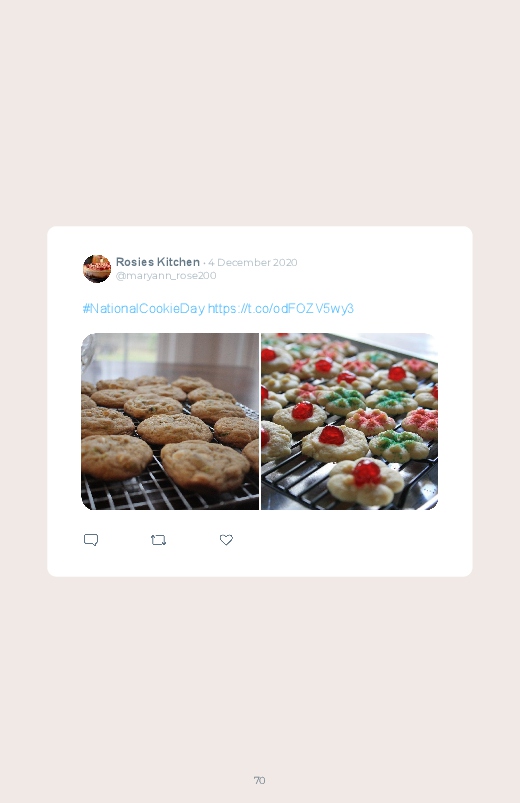Click the Rosies Kitchen display name

tap(158, 262)
